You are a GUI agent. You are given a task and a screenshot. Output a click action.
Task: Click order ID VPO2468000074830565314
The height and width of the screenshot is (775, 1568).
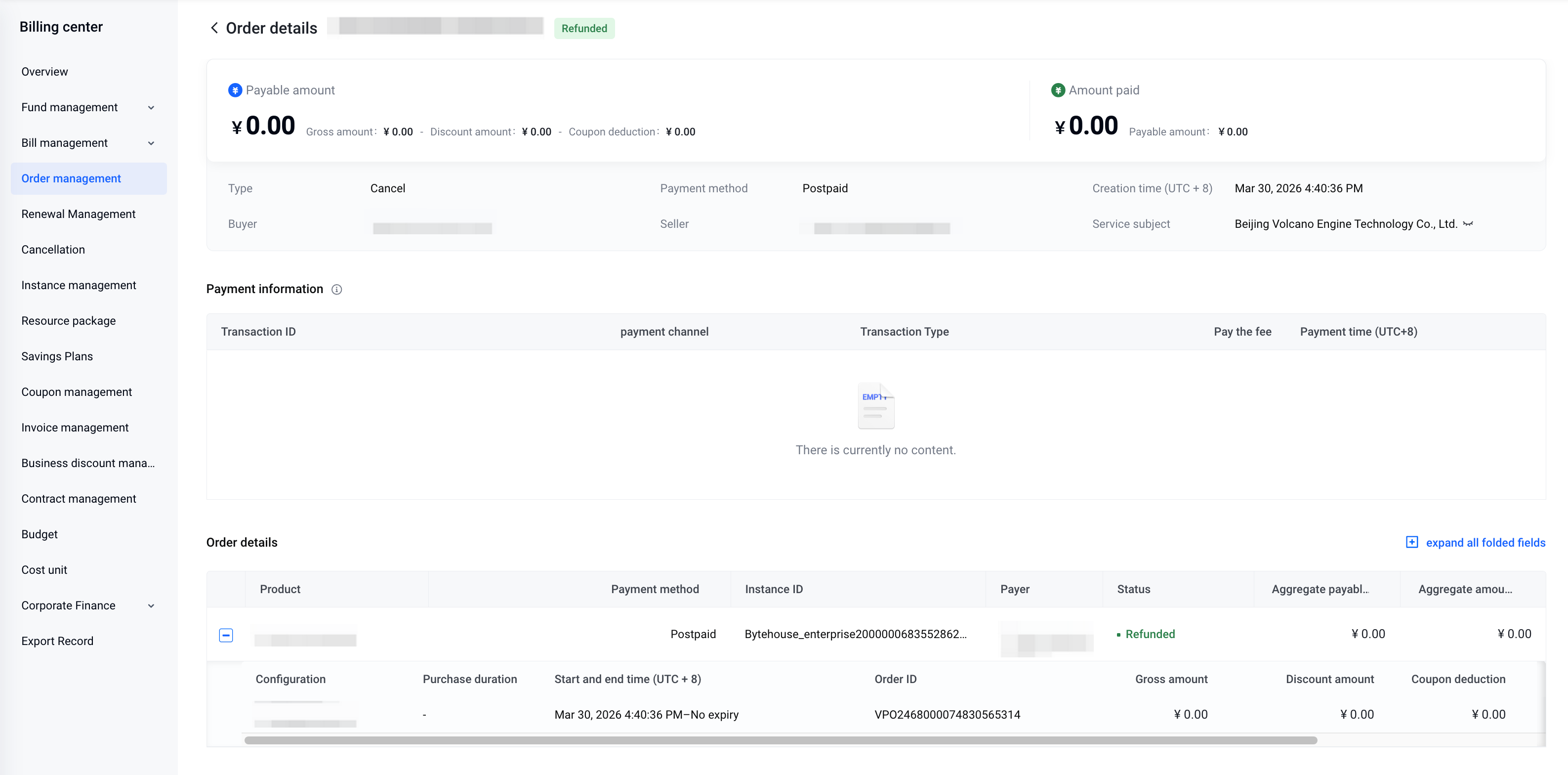coord(947,715)
